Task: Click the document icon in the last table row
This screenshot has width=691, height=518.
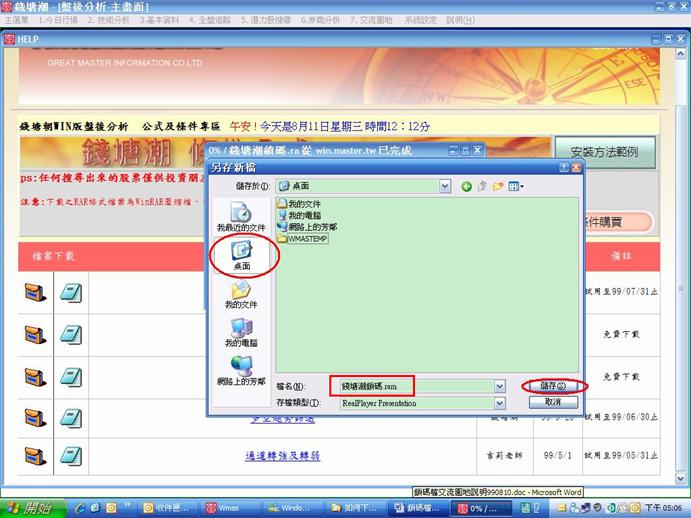Action: (x=71, y=454)
